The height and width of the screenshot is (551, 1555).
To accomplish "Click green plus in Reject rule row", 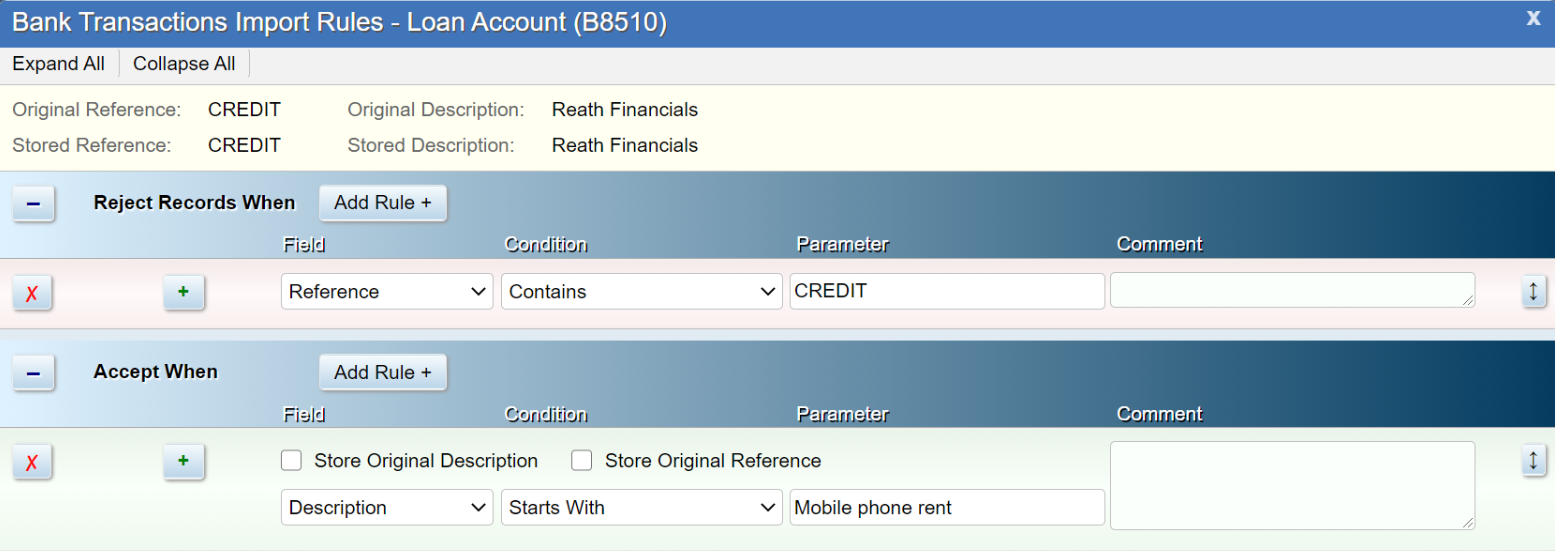I will pyautogui.click(x=183, y=292).
